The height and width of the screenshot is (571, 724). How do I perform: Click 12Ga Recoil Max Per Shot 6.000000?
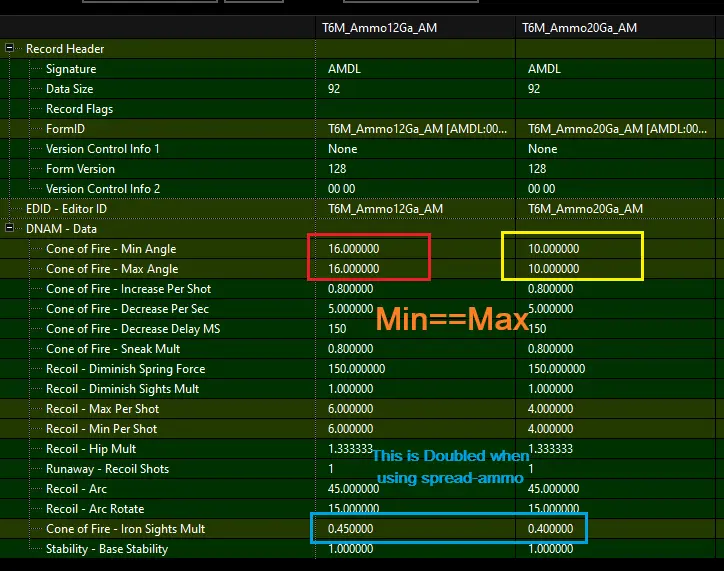click(350, 409)
